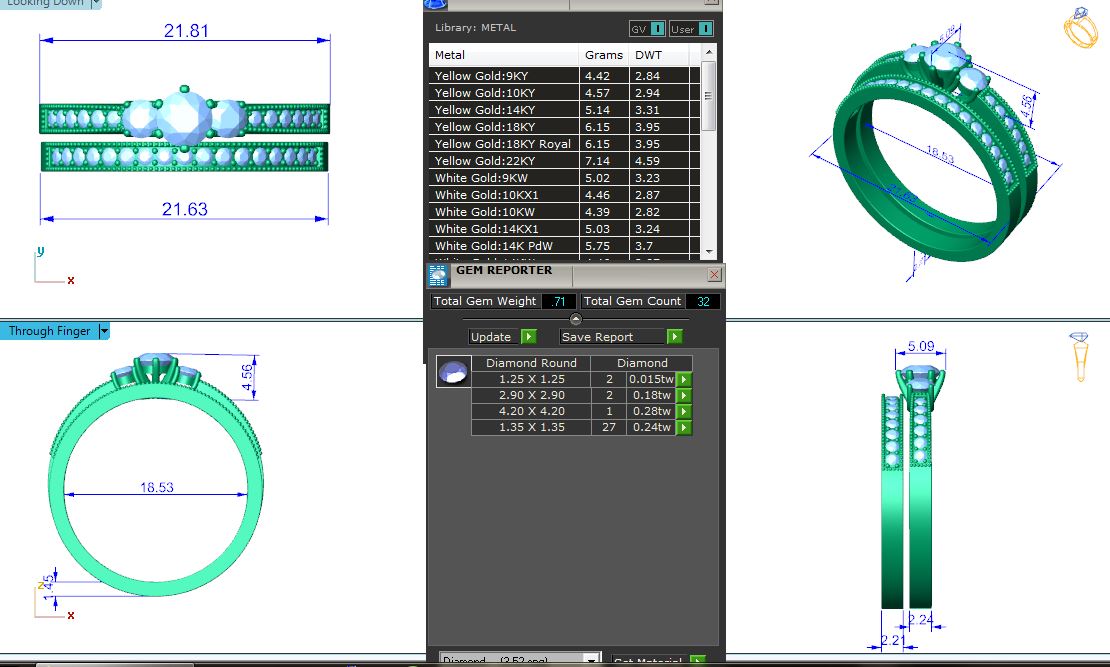The image size is (1110, 667).
Task: Collapse the gem totals section arrow
Action: click(x=576, y=319)
